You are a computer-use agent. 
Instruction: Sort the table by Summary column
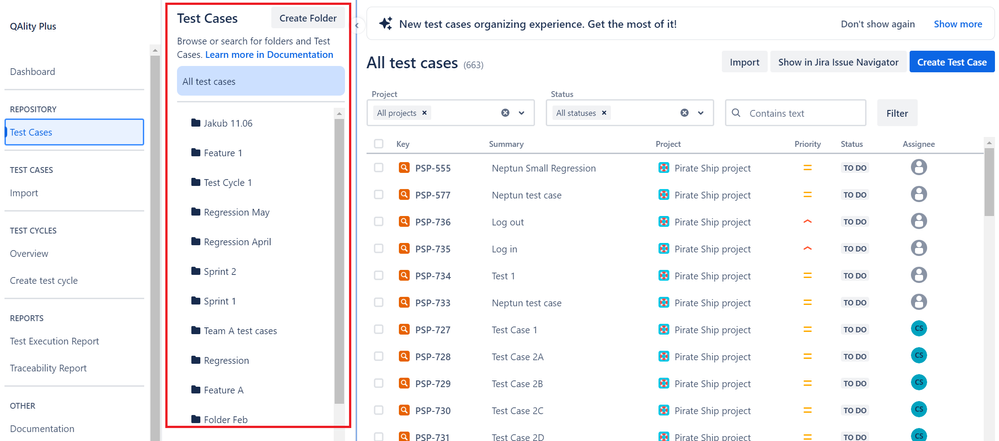[506, 144]
